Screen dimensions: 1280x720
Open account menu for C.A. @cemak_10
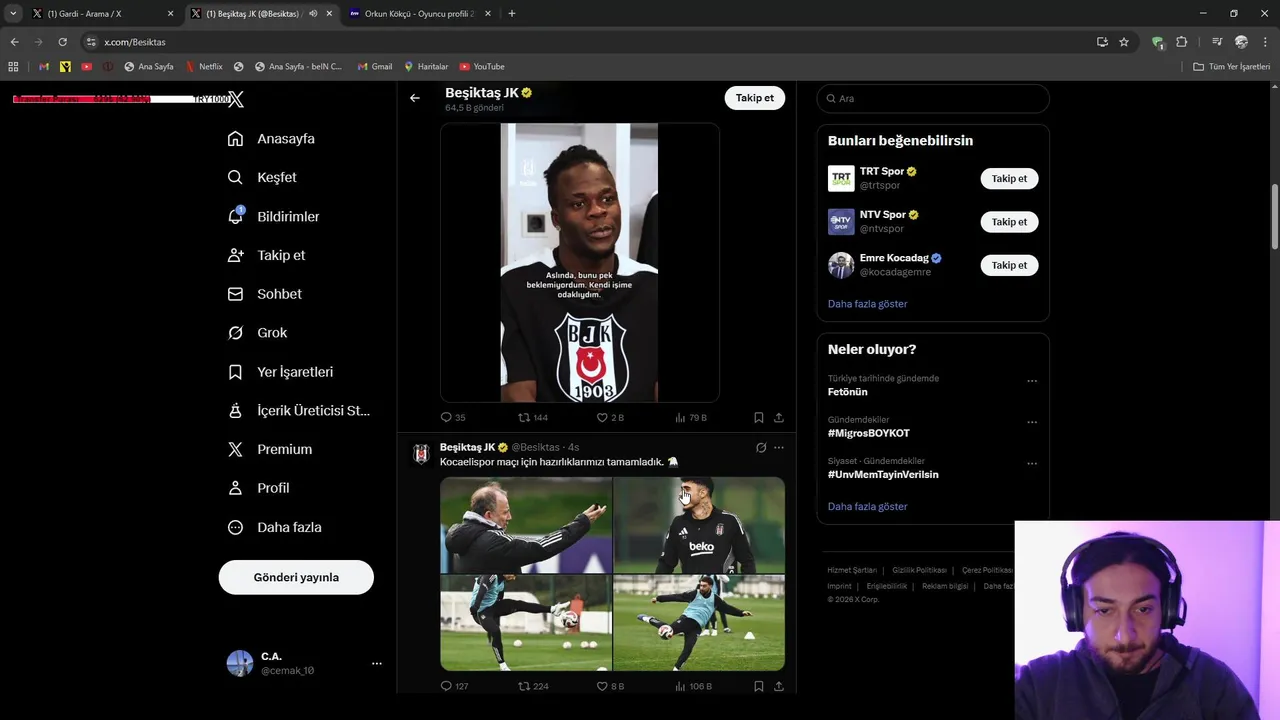tap(304, 663)
